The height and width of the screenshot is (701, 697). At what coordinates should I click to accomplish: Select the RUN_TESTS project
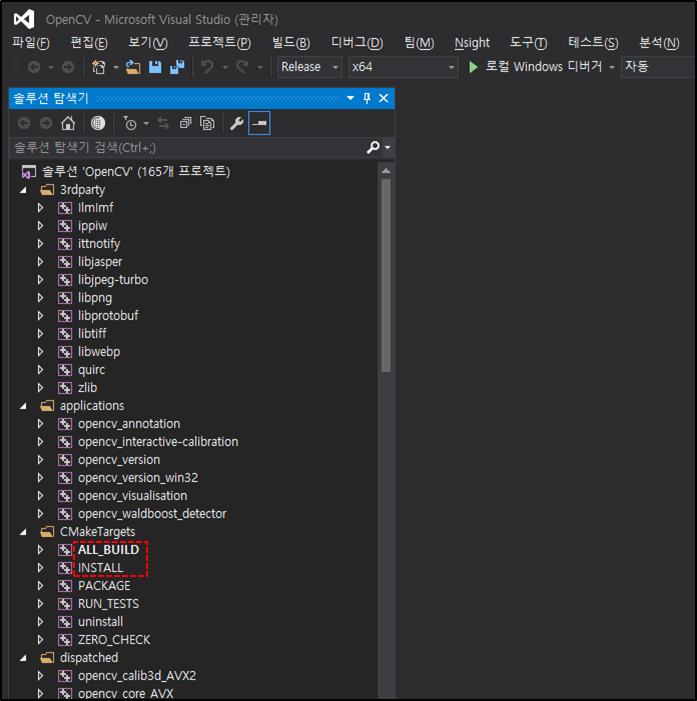(109, 604)
